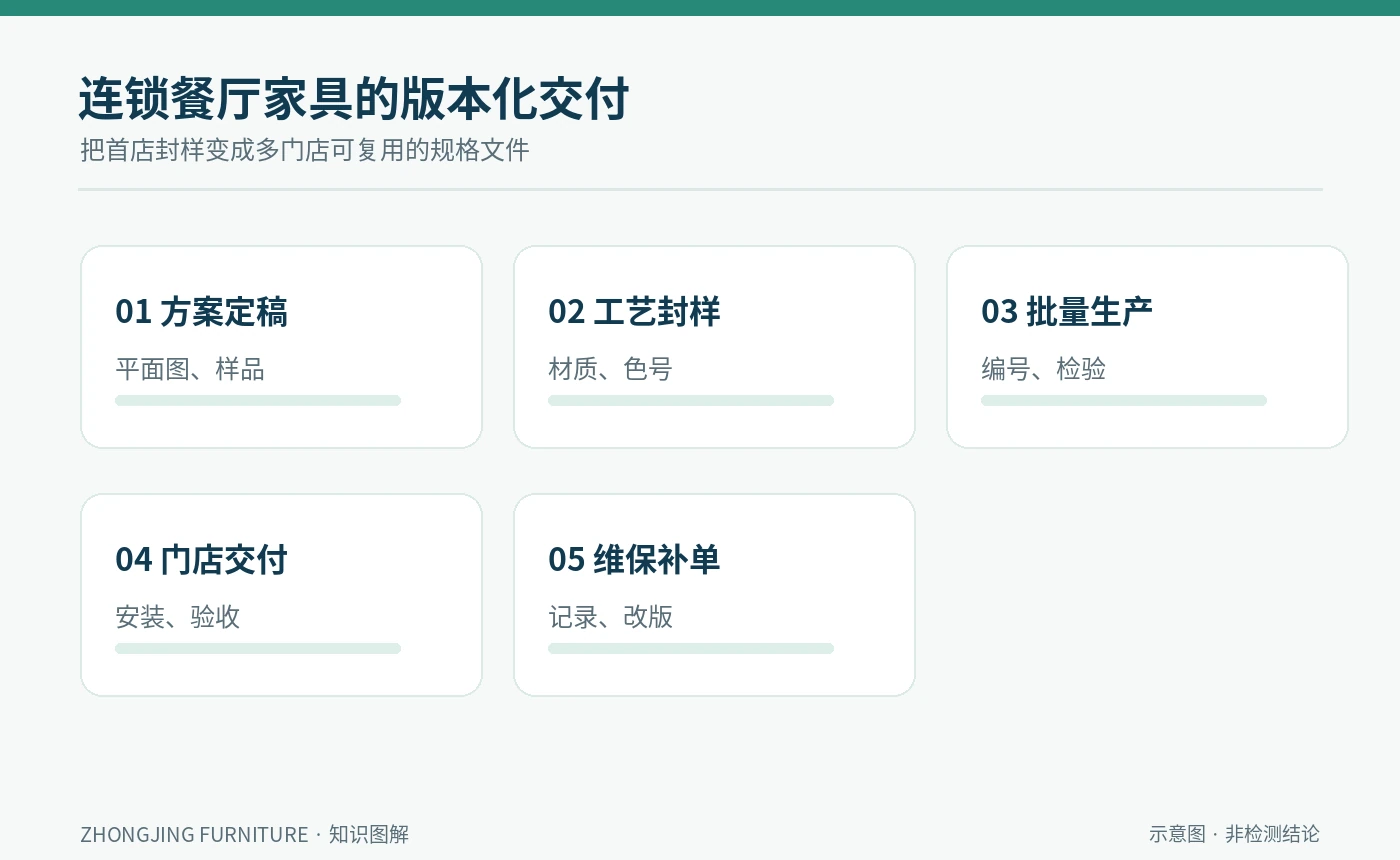1400x860 pixels.
Task: Click the footer note 示意图 · 非检测结论
Action: pyautogui.click(x=1234, y=833)
